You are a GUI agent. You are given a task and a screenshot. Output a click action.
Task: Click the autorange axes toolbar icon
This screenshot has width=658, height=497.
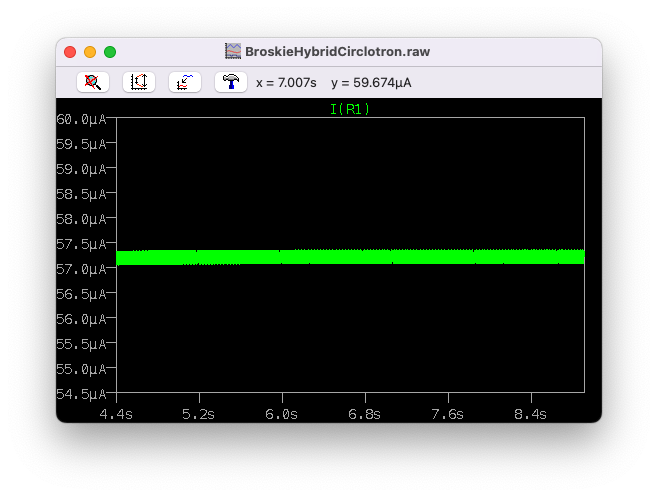pyautogui.click(x=139, y=82)
